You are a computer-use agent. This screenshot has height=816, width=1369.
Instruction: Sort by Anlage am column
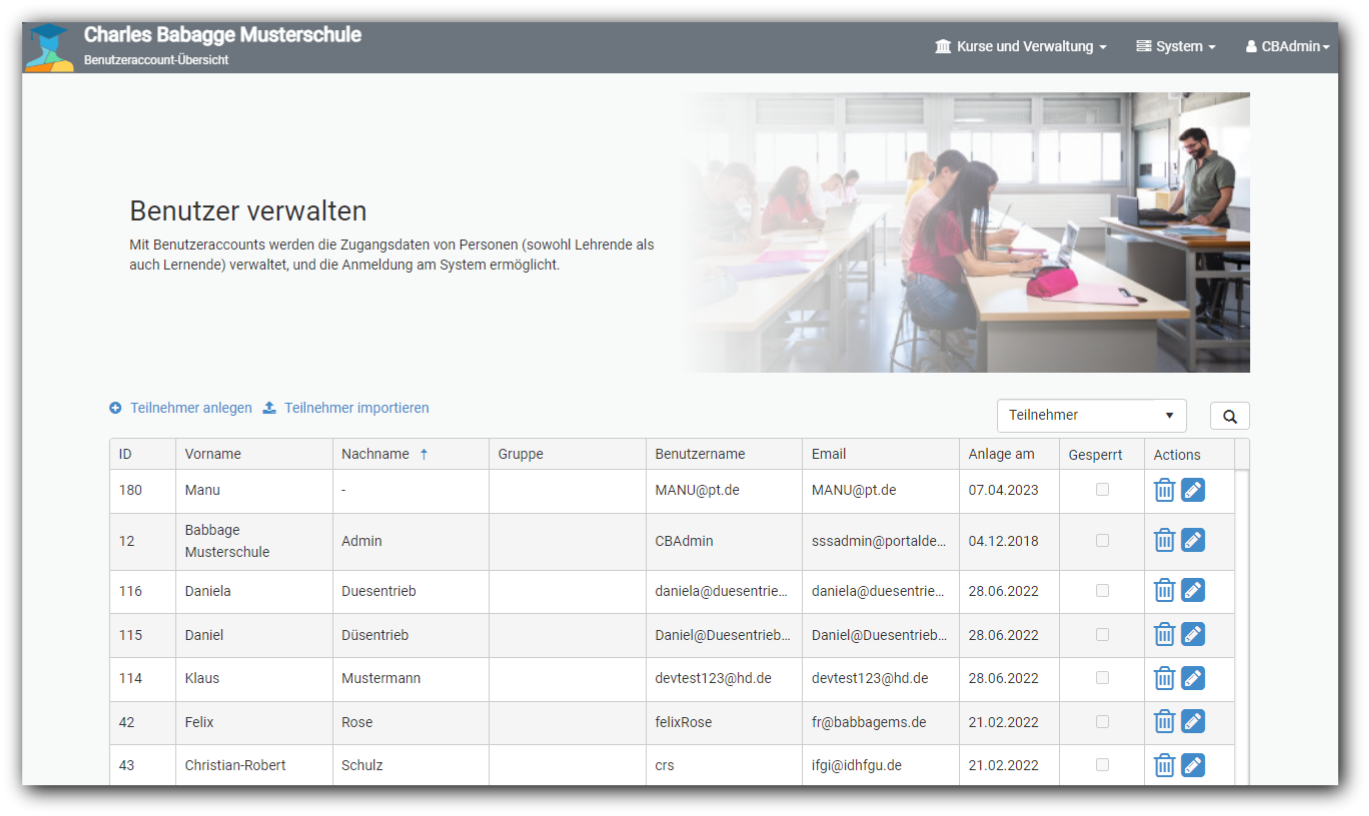1001,454
